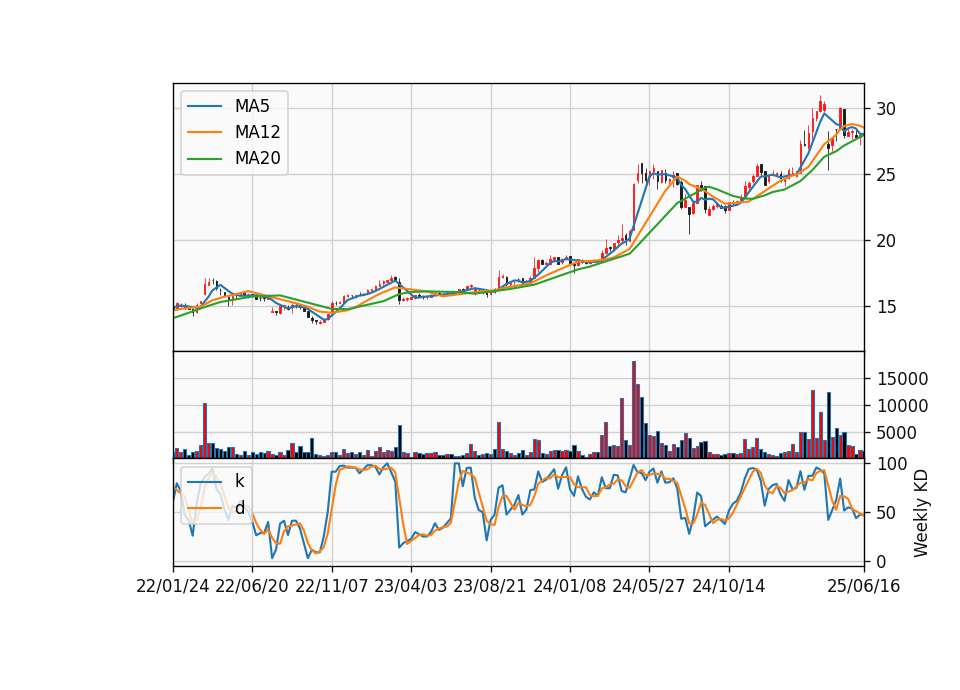Click the 22/01/24 date tick label
This screenshot has height=690, width=960.
tap(173, 586)
